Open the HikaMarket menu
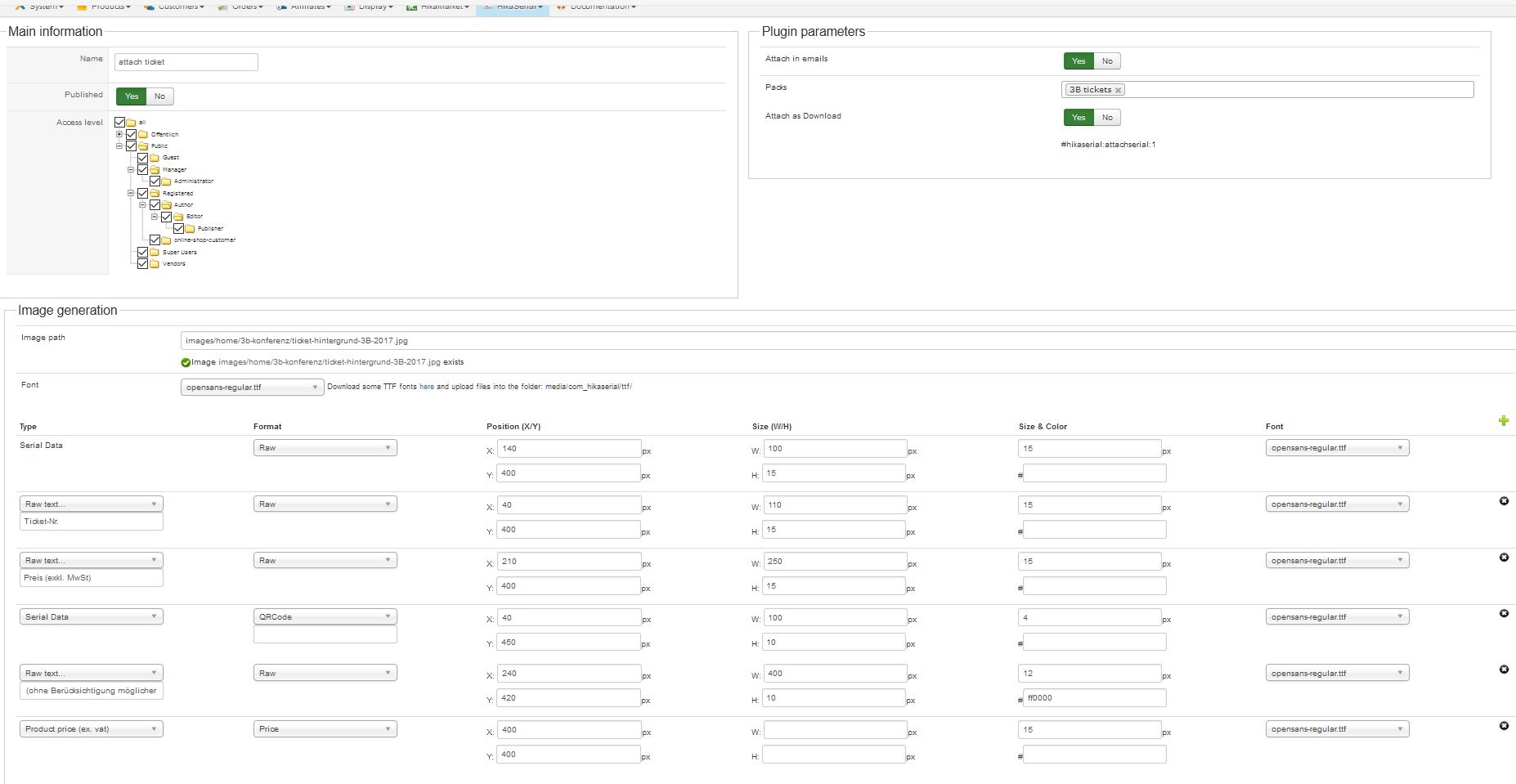The height and width of the screenshot is (784, 1516). click(x=440, y=7)
